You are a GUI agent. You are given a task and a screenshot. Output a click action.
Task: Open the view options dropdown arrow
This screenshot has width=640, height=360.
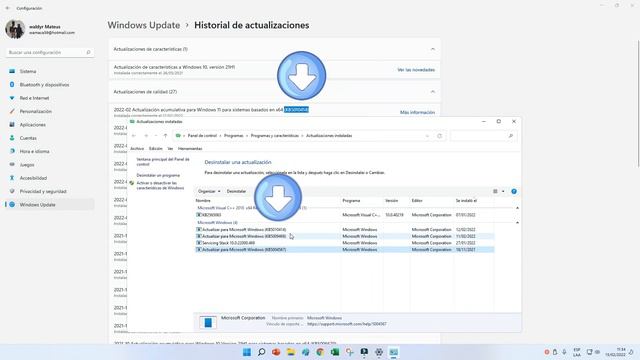click(503, 191)
